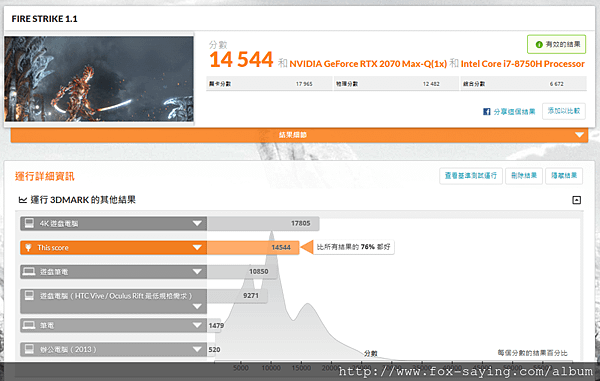Open the NVIDIA GeForce RTX 2070 Max-Q link
The height and width of the screenshot is (381, 600).
(x=368, y=64)
